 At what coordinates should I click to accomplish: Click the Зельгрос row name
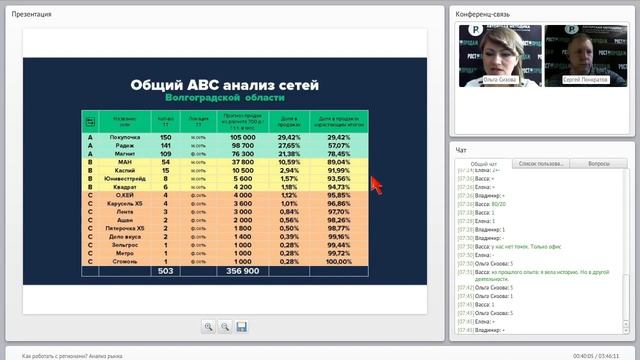pyautogui.click(x=125, y=245)
